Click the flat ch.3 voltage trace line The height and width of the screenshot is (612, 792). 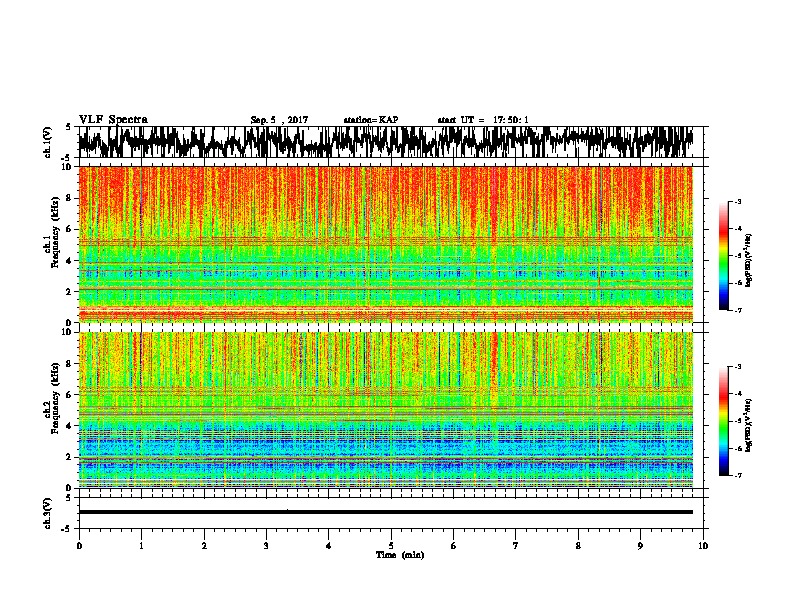tap(386, 512)
